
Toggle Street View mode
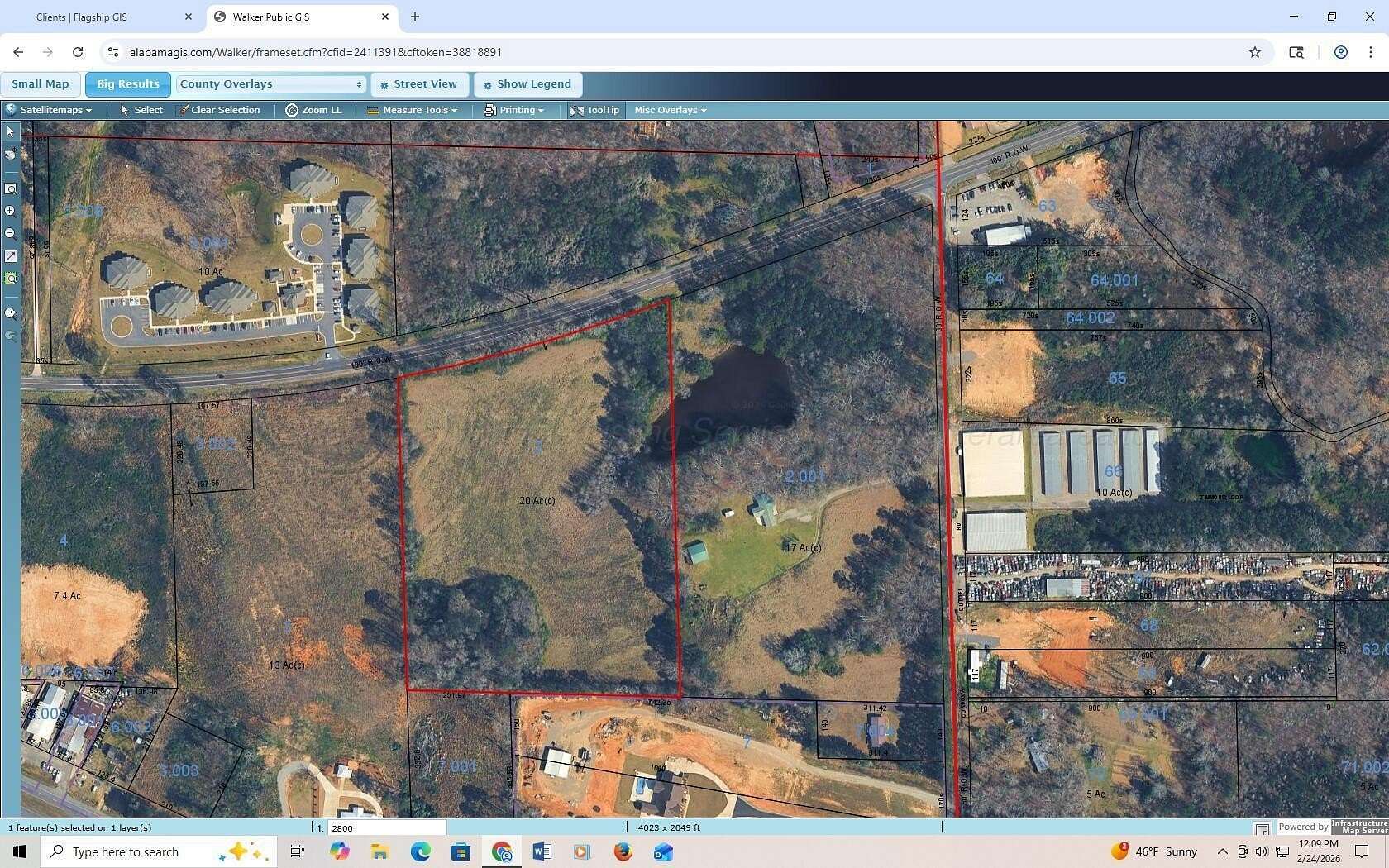tap(419, 83)
